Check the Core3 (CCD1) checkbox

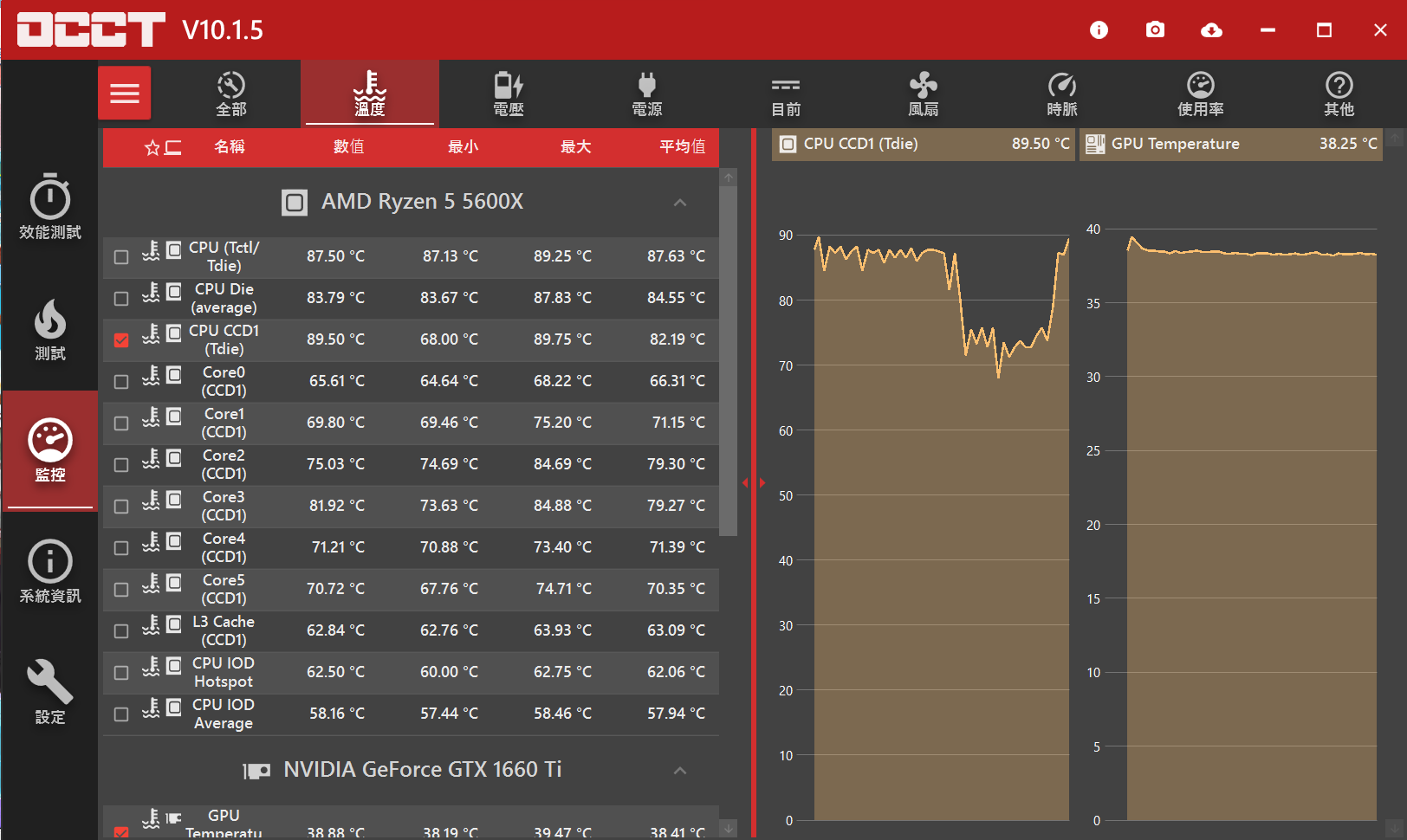[x=121, y=507]
